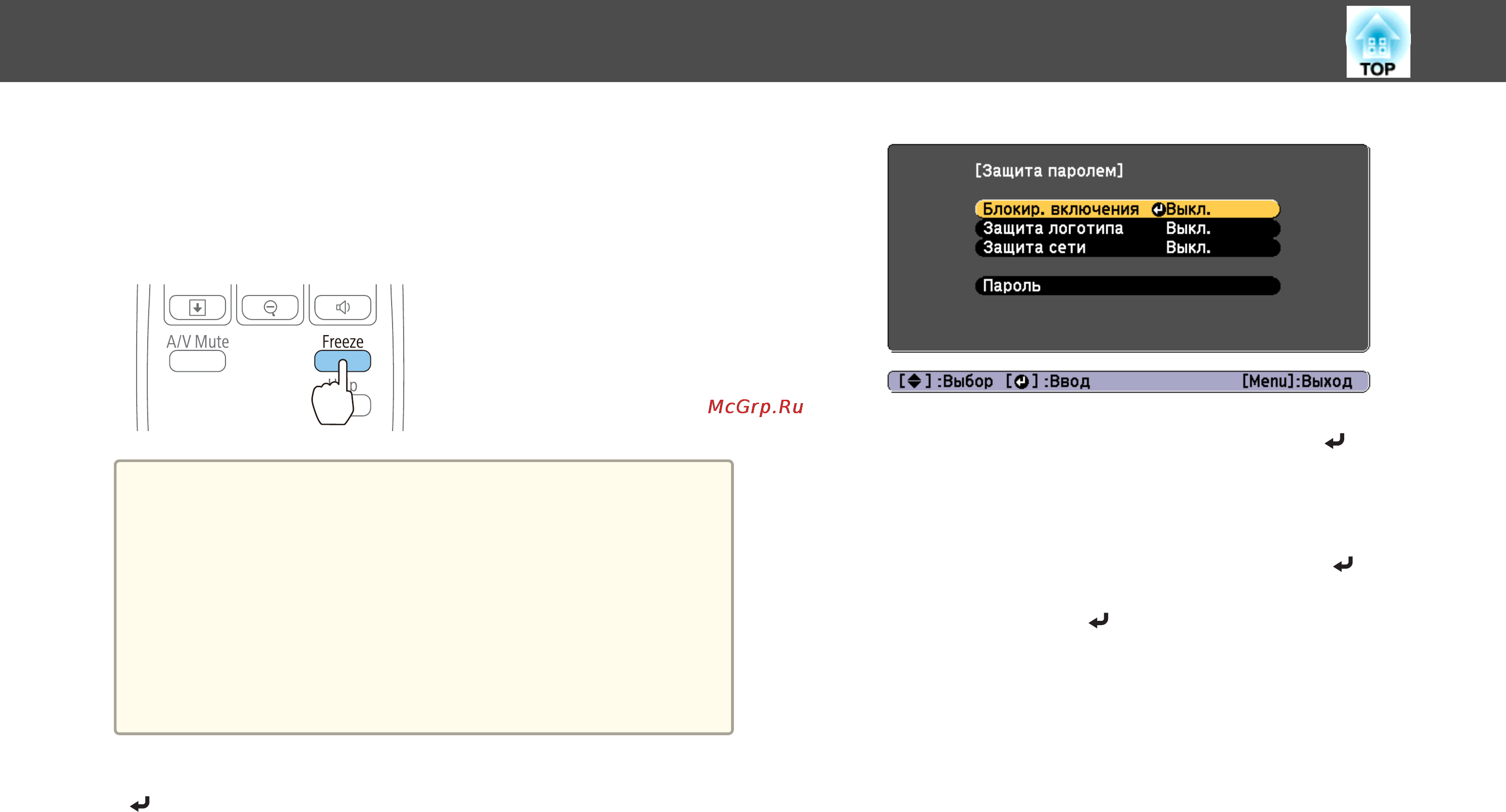1506x812 pixels.
Task: Toggle Выкл. value of Блокир. включения
Action: pyautogui.click(x=1188, y=209)
